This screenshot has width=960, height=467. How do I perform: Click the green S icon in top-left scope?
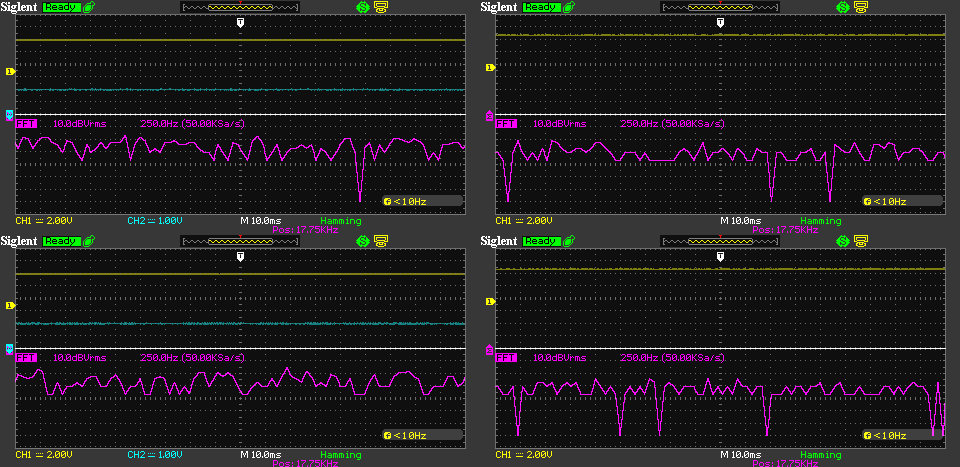tap(362, 7)
